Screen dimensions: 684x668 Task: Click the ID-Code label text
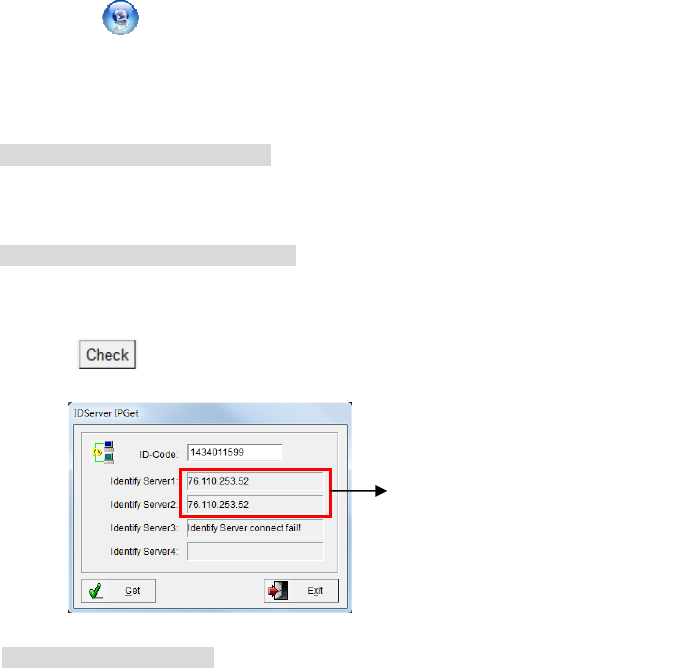159,455
